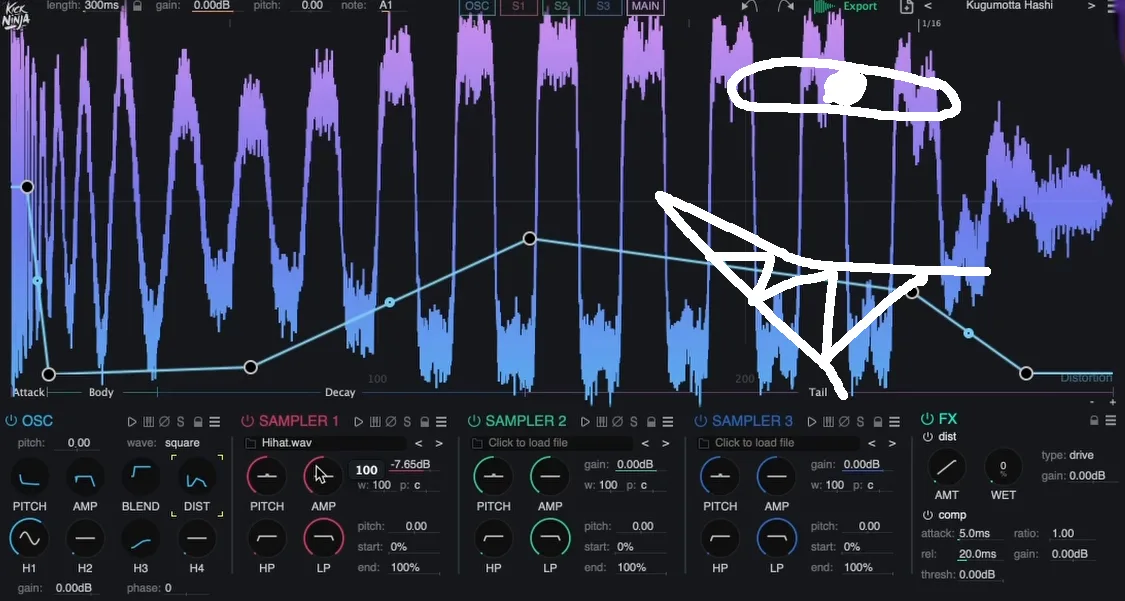This screenshot has height=601, width=1125.
Task: Switch to the S3 view tab
Action: pos(603,6)
